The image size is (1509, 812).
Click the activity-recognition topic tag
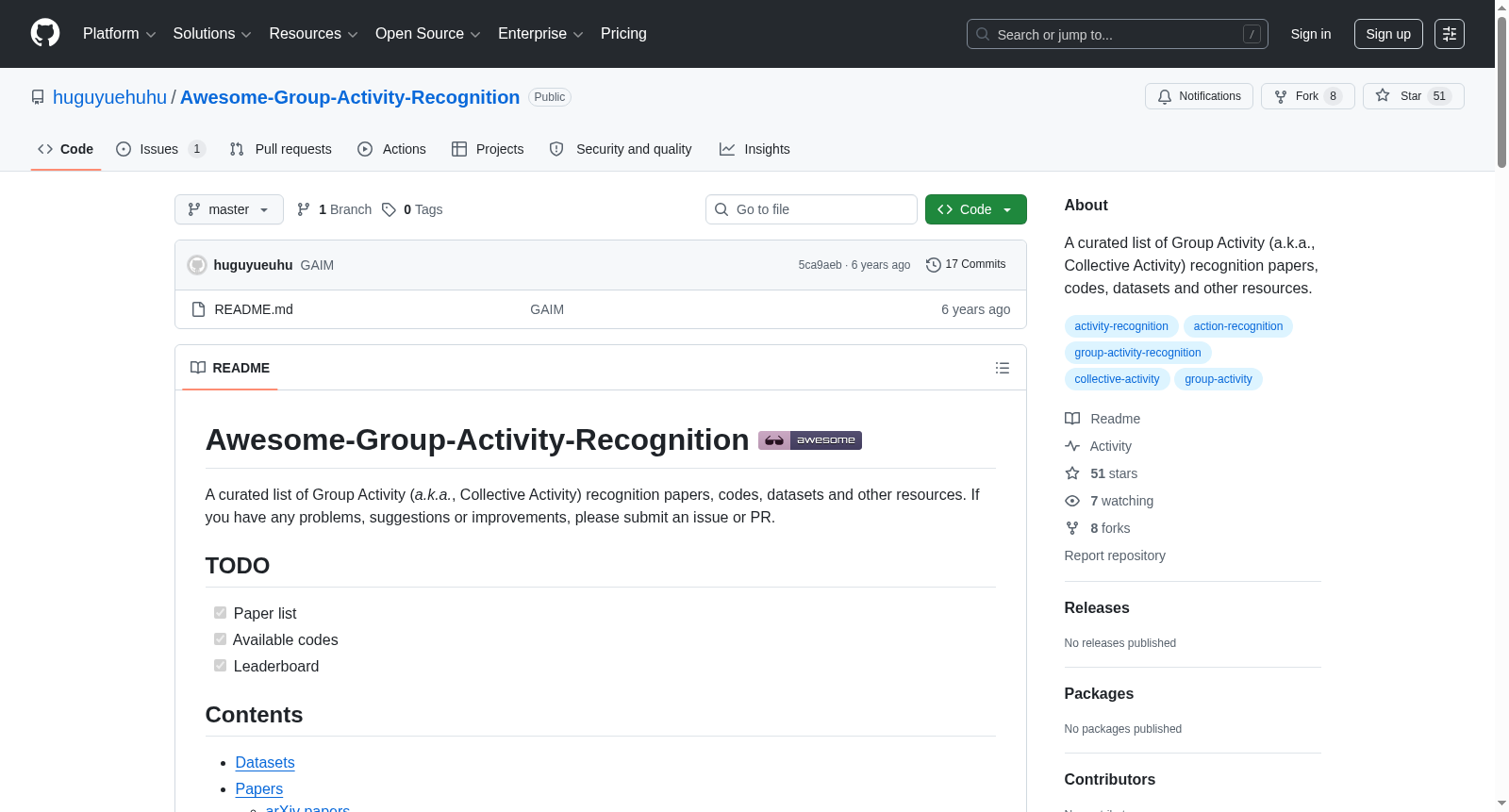tap(1121, 326)
